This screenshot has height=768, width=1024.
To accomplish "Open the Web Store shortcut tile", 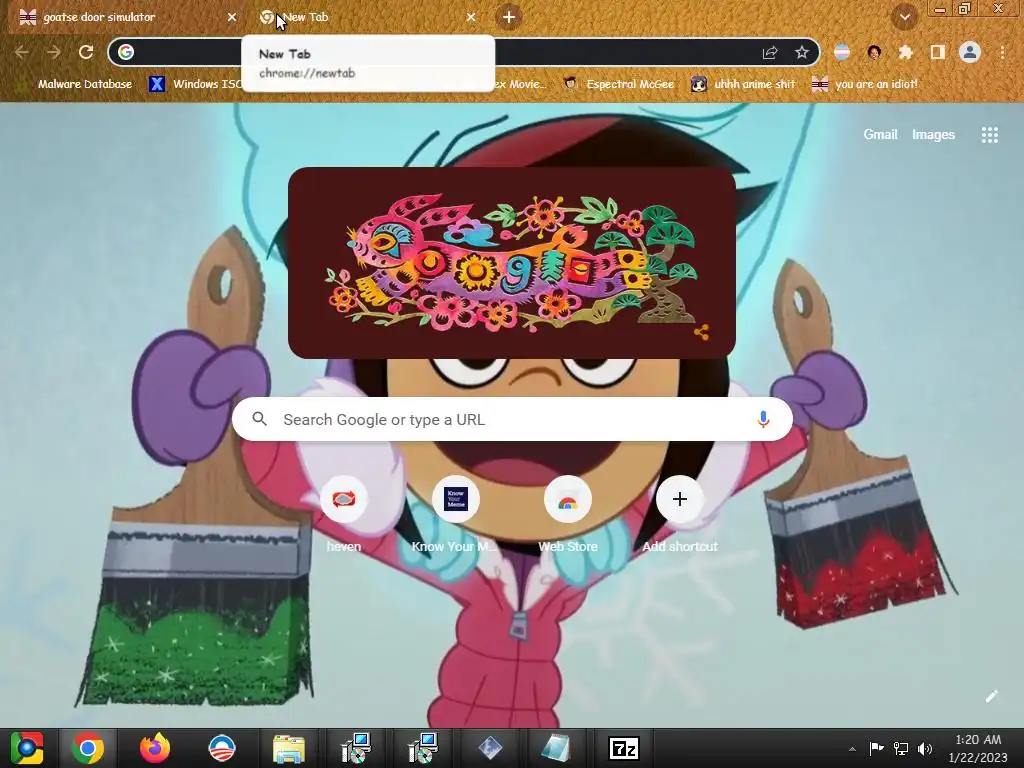I will click(568, 515).
